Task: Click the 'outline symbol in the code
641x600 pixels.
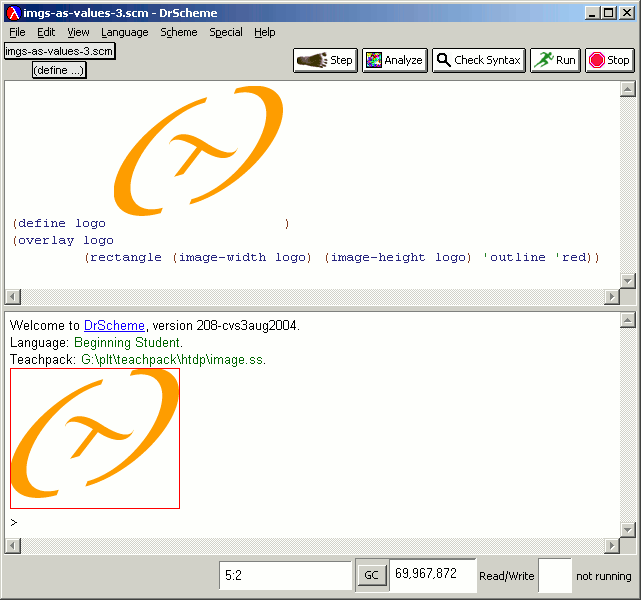Action: point(514,257)
